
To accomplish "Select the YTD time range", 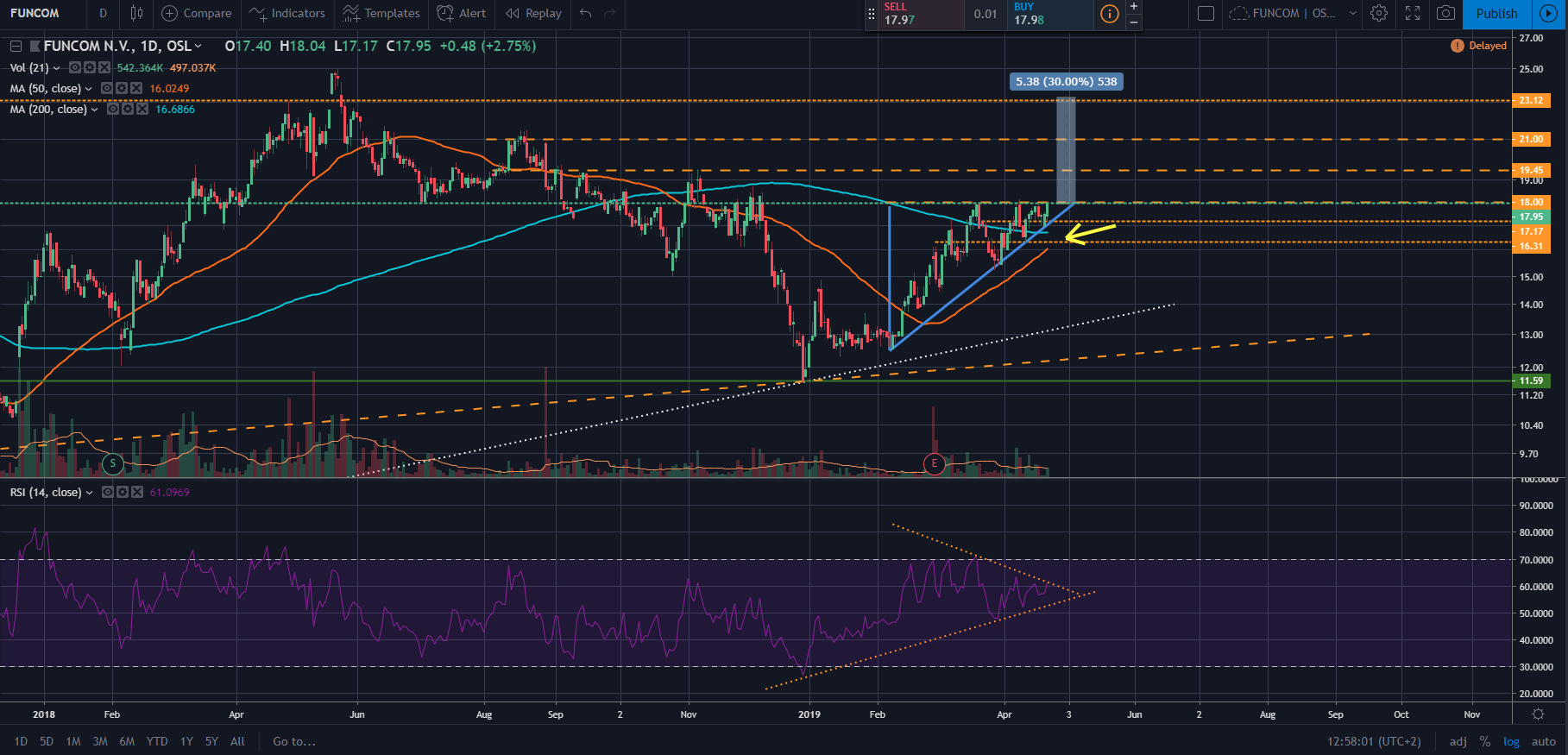I will (157, 741).
